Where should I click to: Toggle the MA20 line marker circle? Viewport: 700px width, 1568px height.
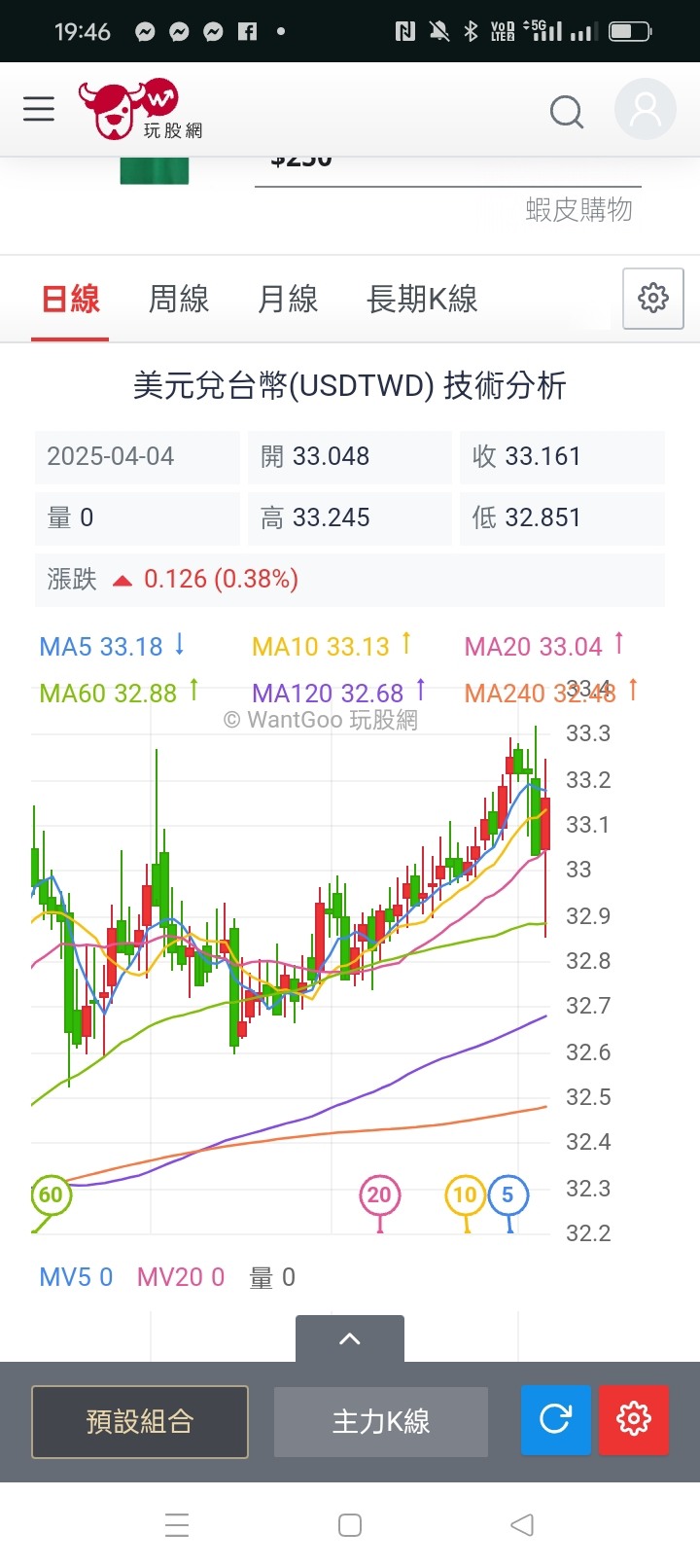(x=379, y=1194)
